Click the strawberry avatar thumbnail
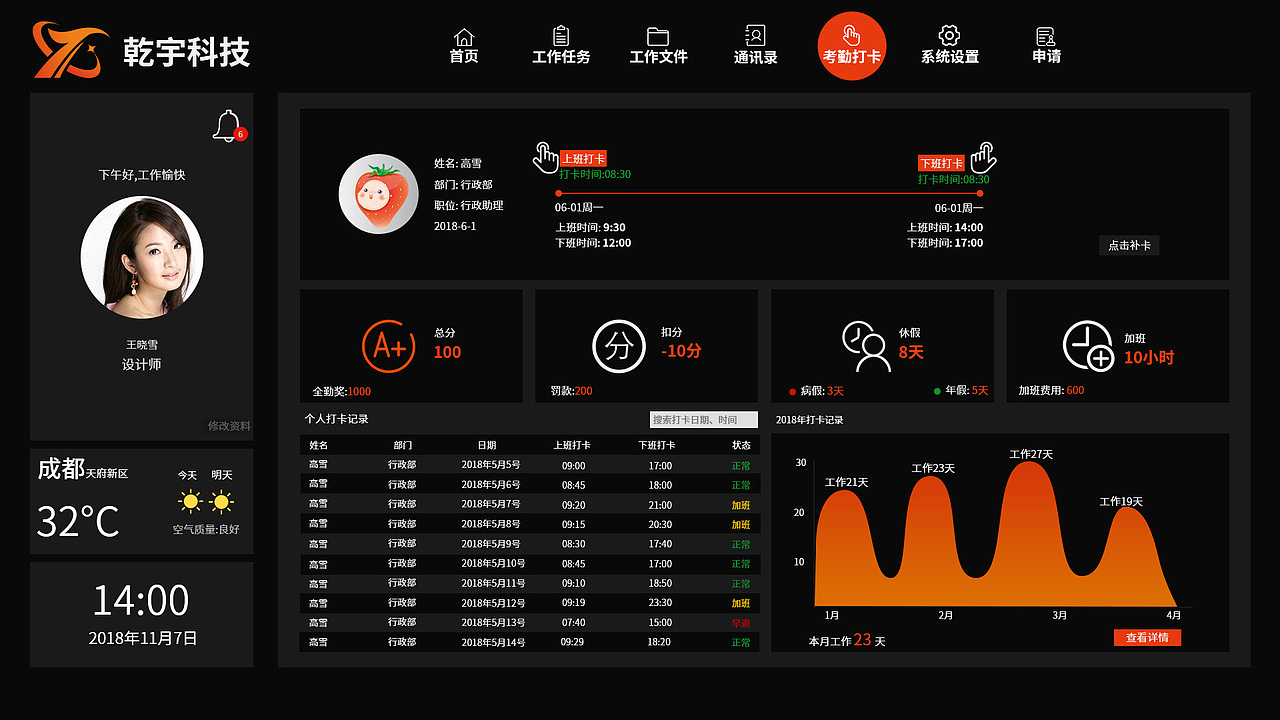Viewport: 1280px width, 720px height. tap(378, 191)
